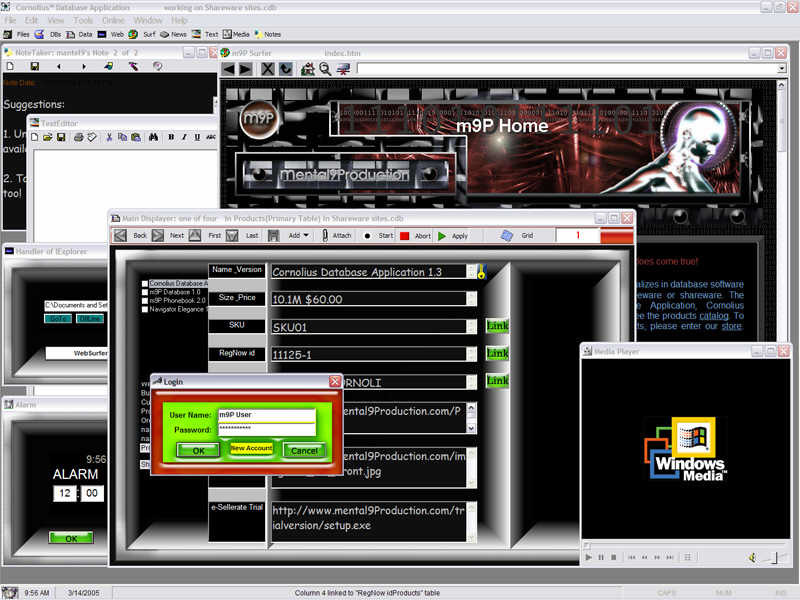Click Start record button
Viewport: 800px width, 600px height.
tap(379, 236)
